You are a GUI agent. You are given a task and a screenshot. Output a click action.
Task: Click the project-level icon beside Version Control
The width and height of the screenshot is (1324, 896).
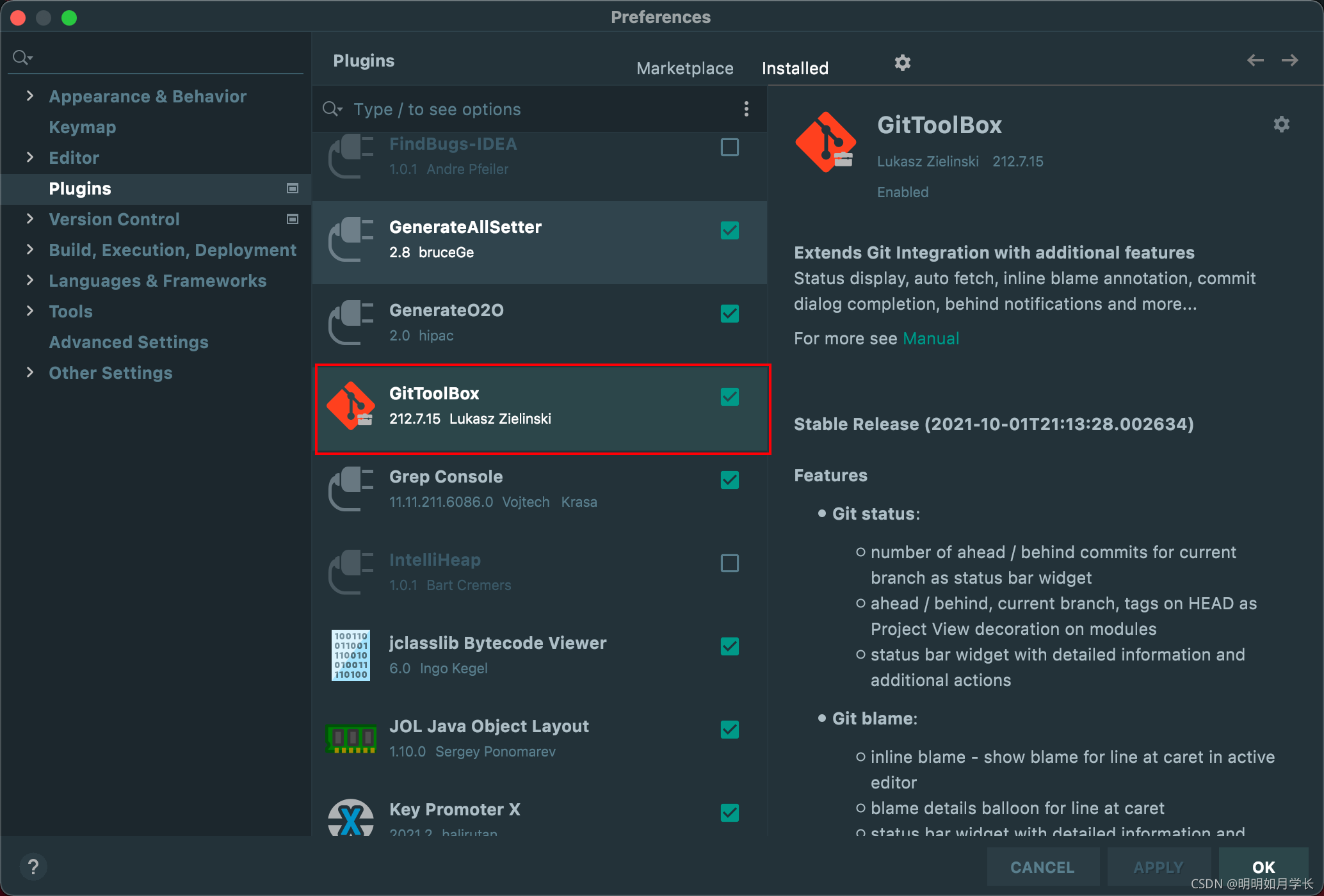[x=293, y=219]
